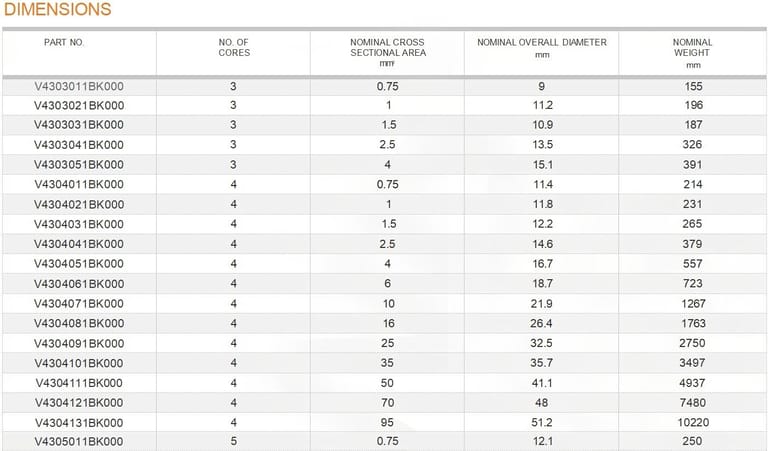
Task: Click the Nominal Weight column header
Action: [x=693, y=47]
